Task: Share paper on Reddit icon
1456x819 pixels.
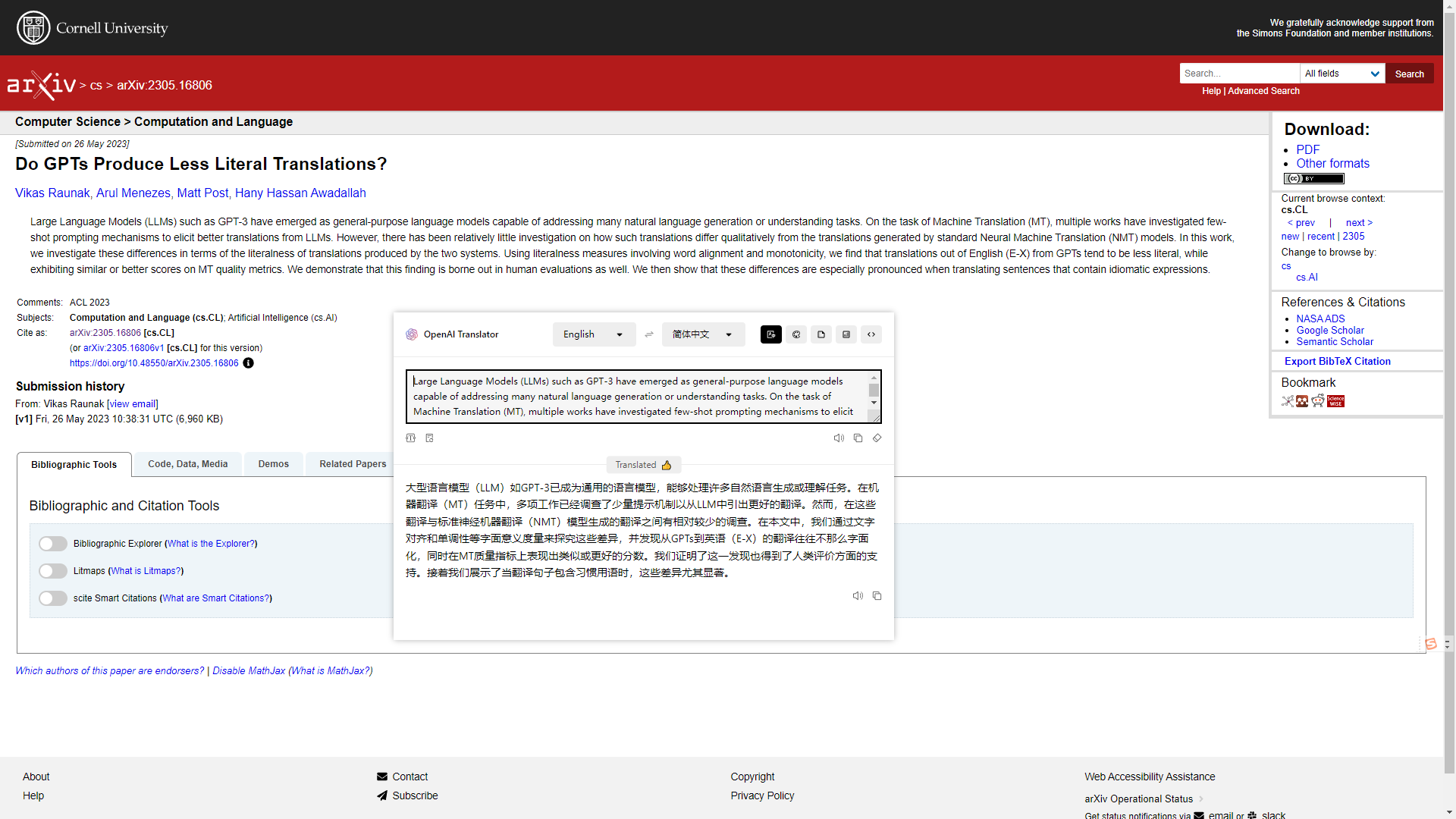Action: click(1318, 401)
